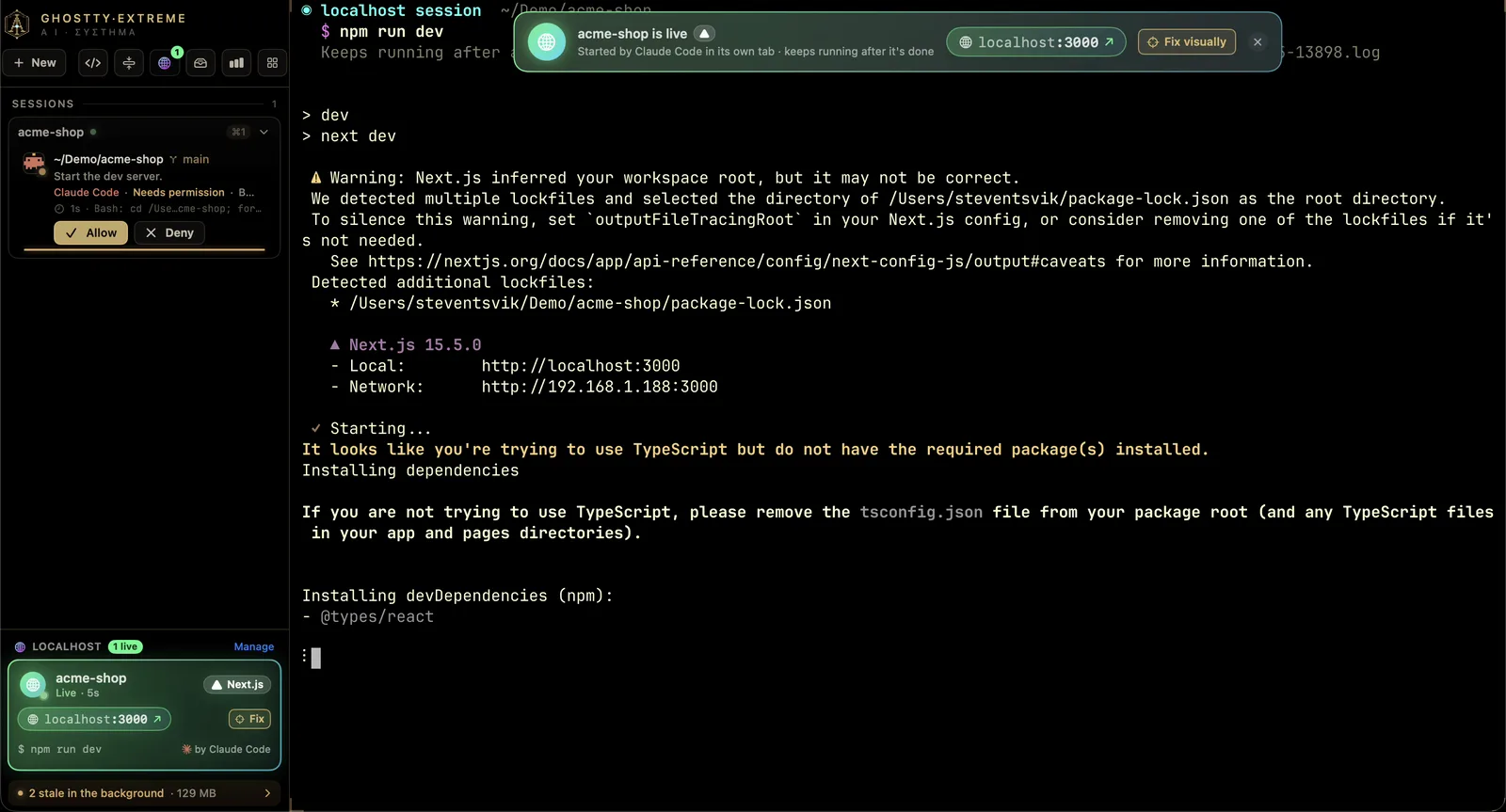The width and height of the screenshot is (1506, 812).
Task: Click the Claude Code robot avatar in acme-shop session
Action: tap(35, 164)
